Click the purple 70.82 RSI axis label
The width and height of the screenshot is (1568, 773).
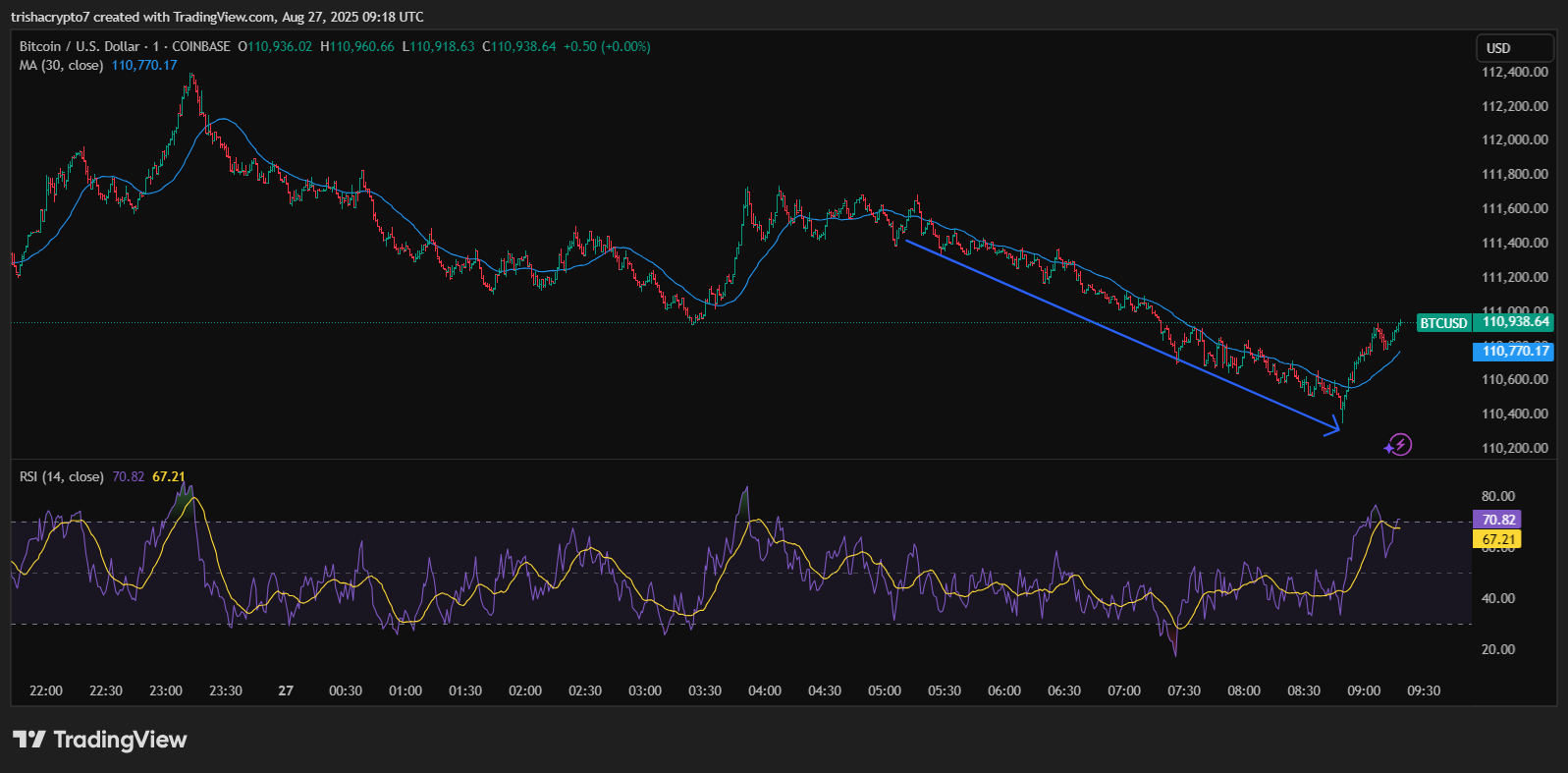pos(1497,520)
